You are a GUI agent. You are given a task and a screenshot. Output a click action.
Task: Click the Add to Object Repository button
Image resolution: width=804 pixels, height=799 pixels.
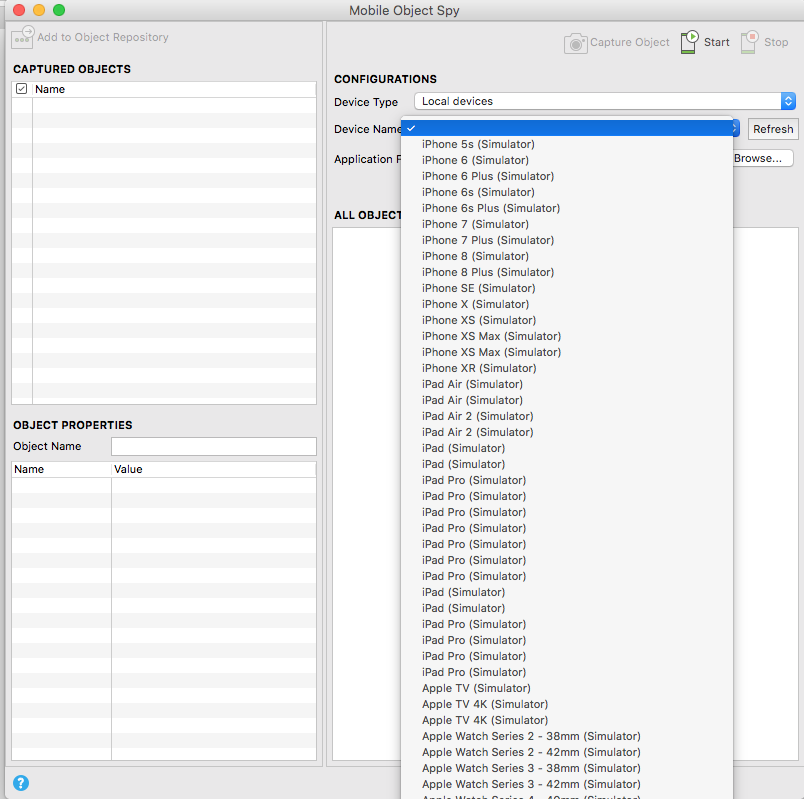[x=90, y=37]
